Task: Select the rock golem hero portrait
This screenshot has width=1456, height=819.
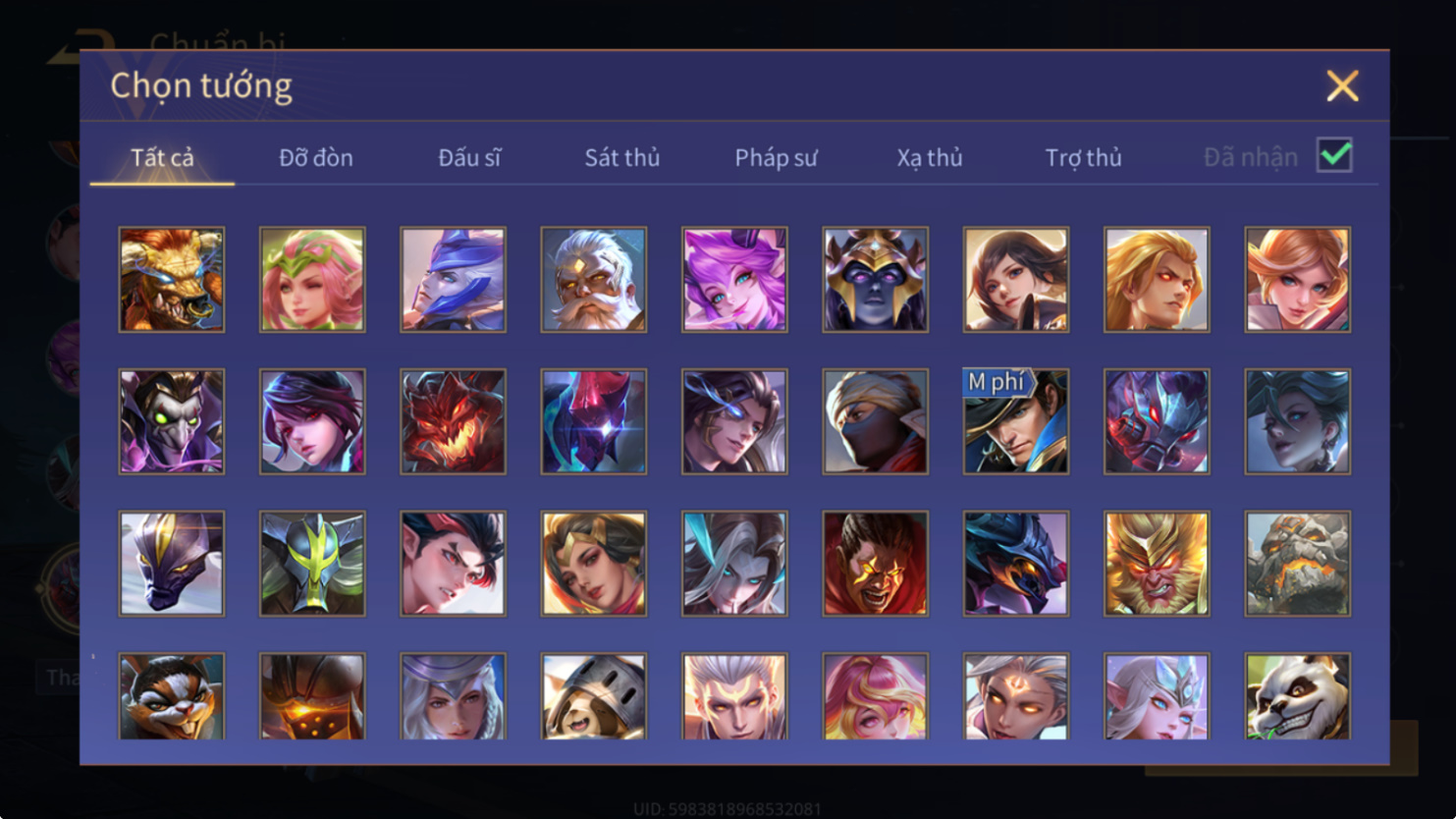Action: point(1298,564)
